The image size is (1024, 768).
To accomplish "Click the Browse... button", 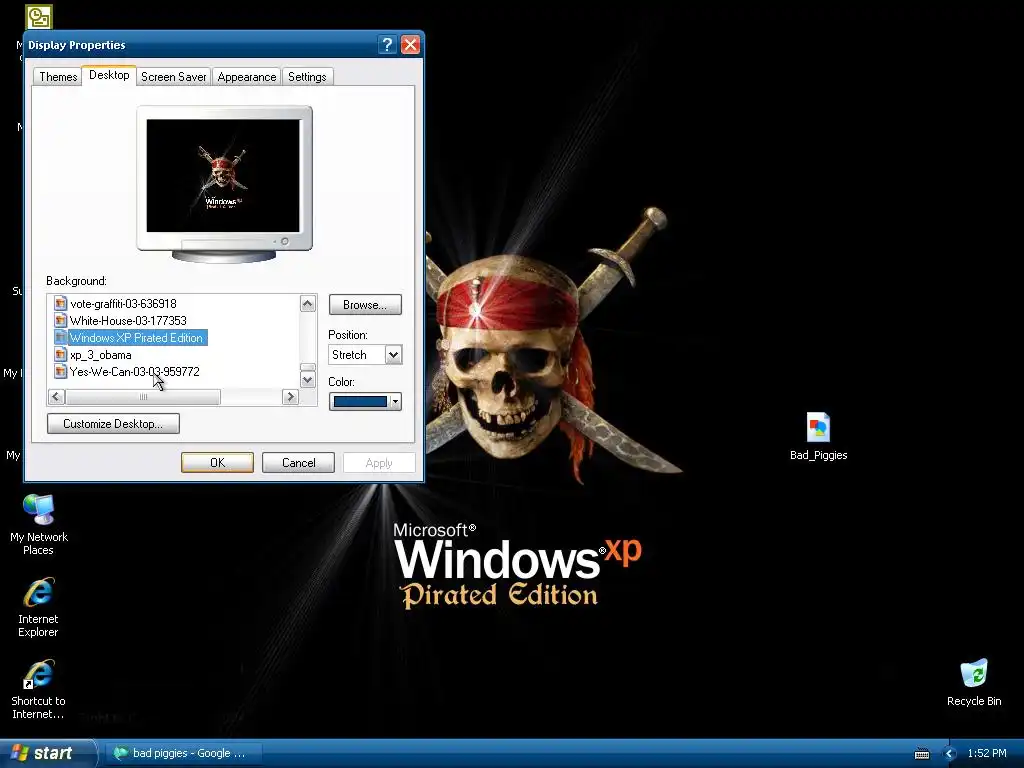I will (x=365, y=305).
